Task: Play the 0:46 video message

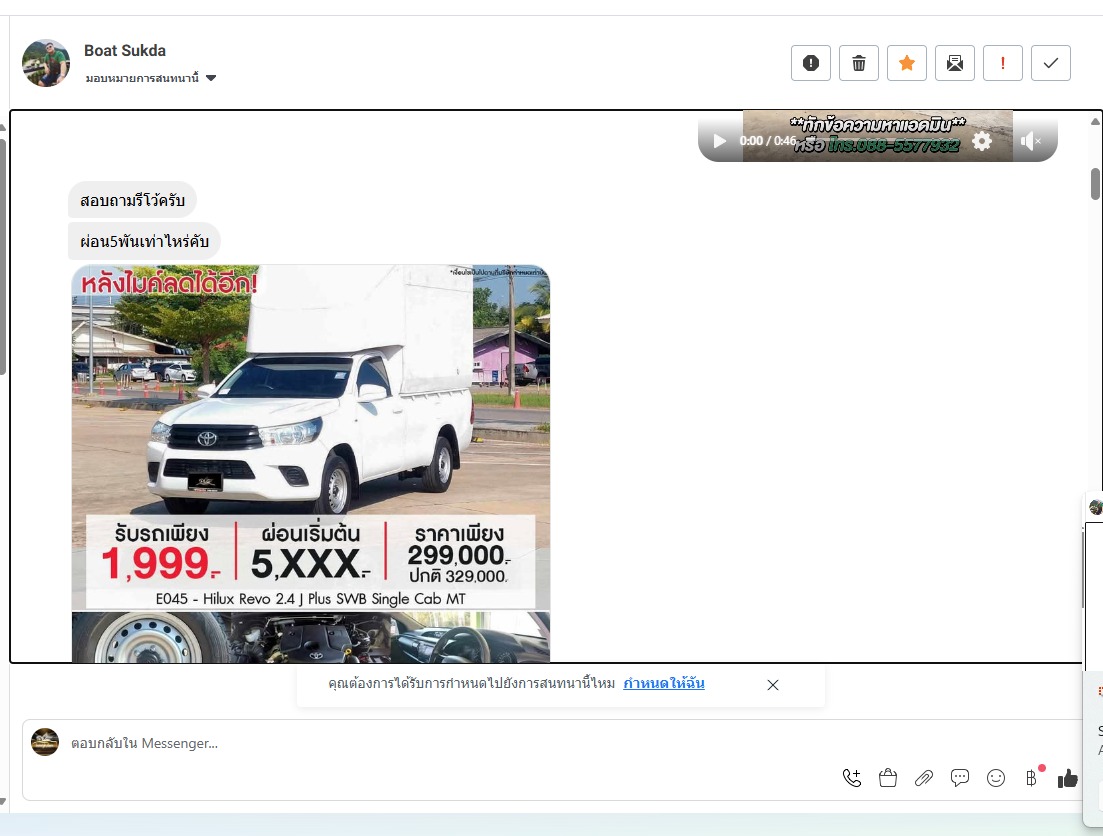Action: tap(720, 142)
